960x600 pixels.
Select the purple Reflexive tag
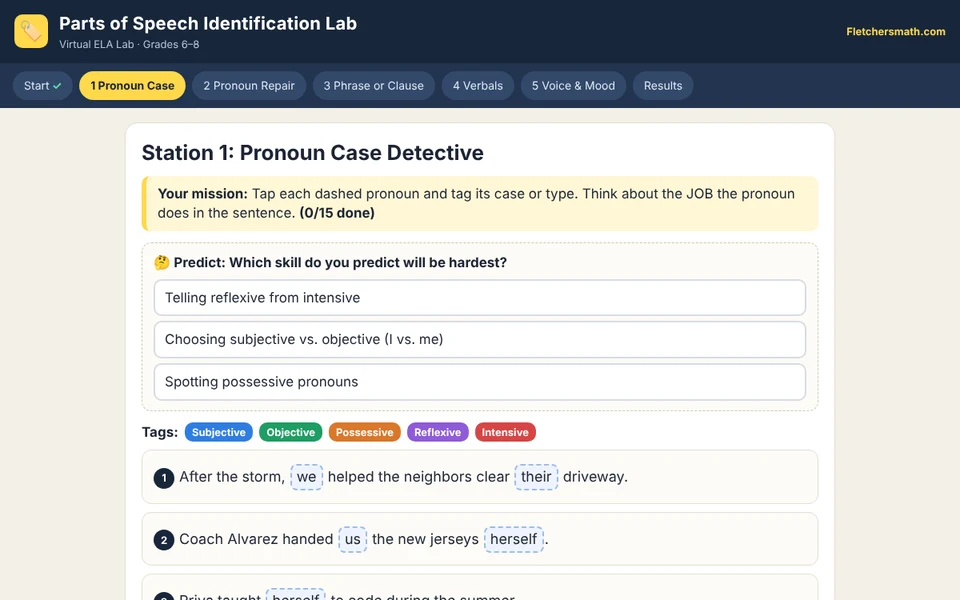point(437,432)
